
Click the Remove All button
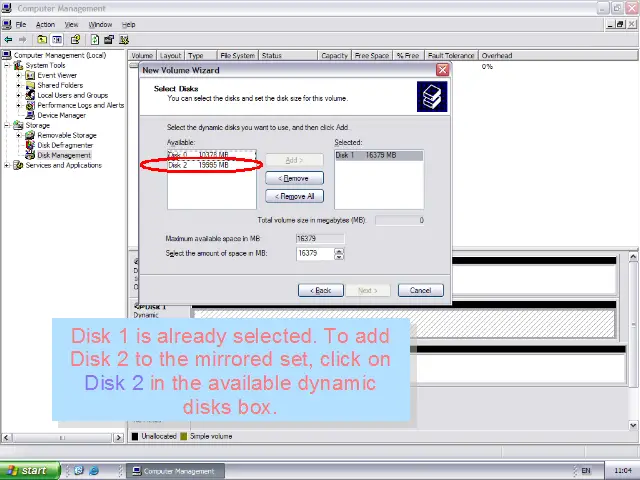coord(294,196)
